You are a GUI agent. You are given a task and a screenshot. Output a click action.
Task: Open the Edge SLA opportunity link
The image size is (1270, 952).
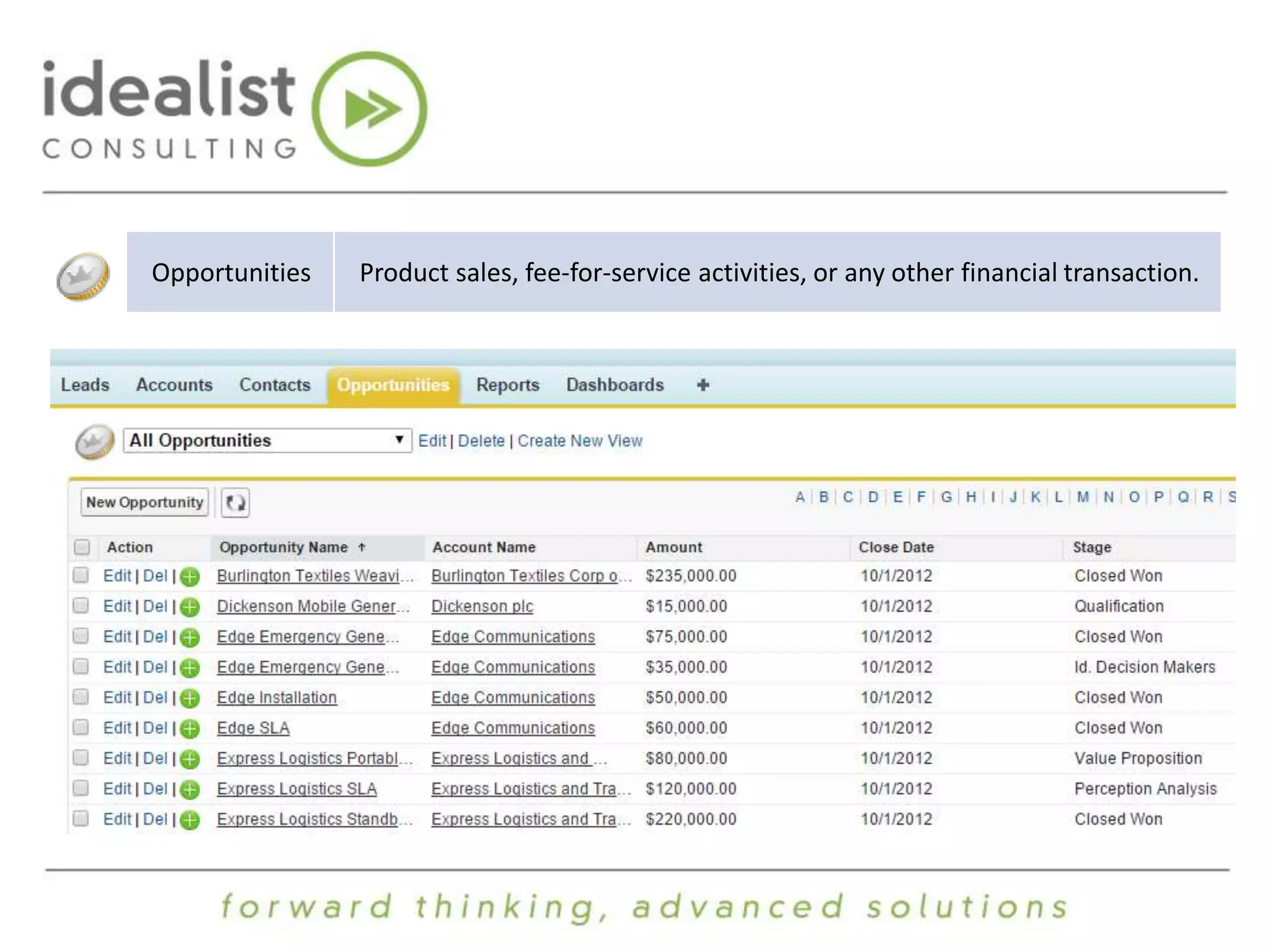[253, 728]
